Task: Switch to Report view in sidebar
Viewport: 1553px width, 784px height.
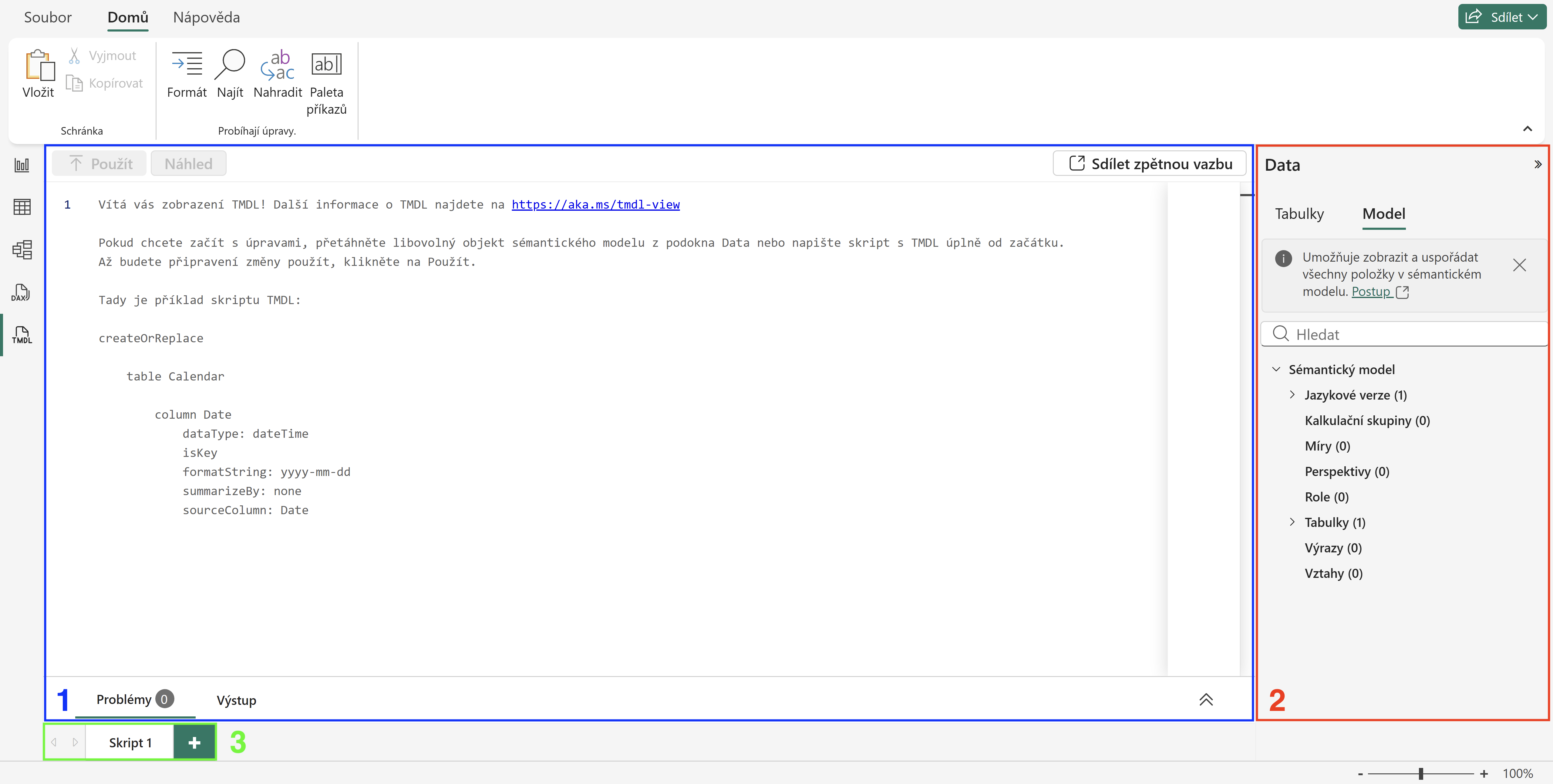Action: pyautogui.click(x=22, y=165)
